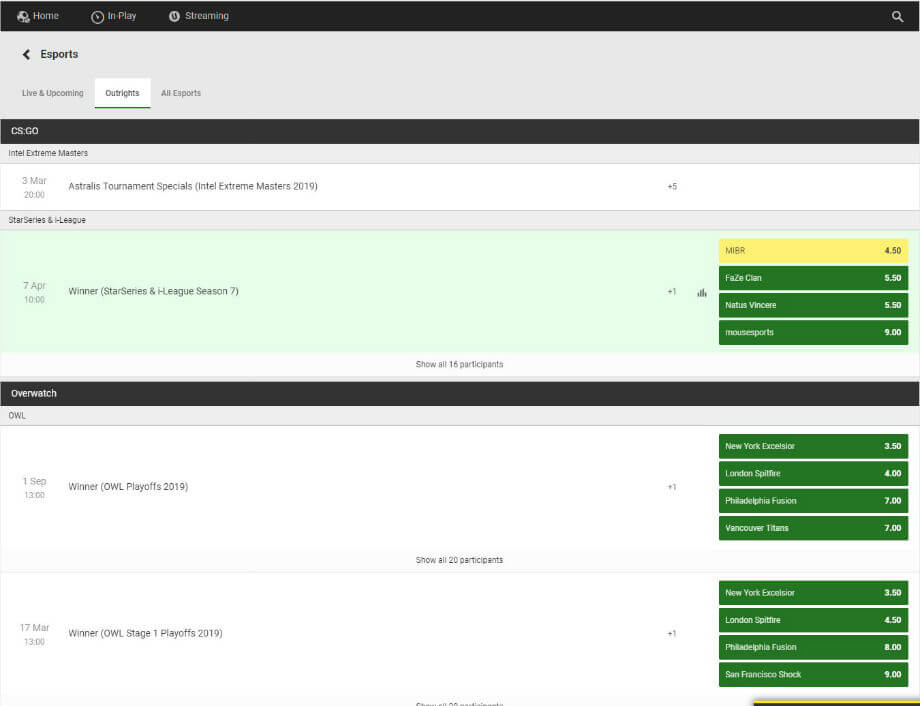Select the Outrights tab
Viewport: 920px width, 706px height.
[122, 93]
